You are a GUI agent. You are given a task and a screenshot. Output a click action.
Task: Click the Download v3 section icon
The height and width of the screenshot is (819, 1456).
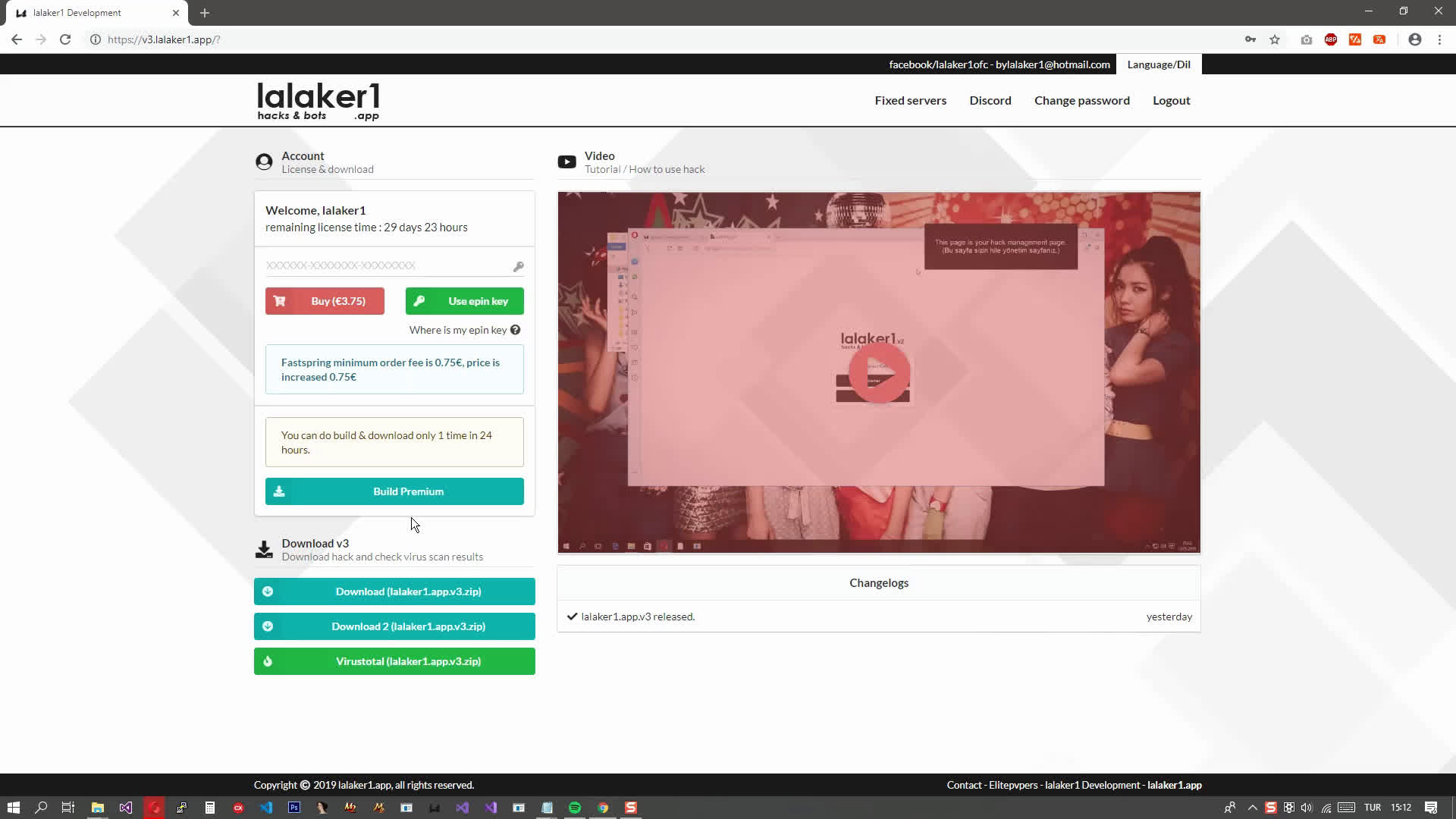click(264, 549)
